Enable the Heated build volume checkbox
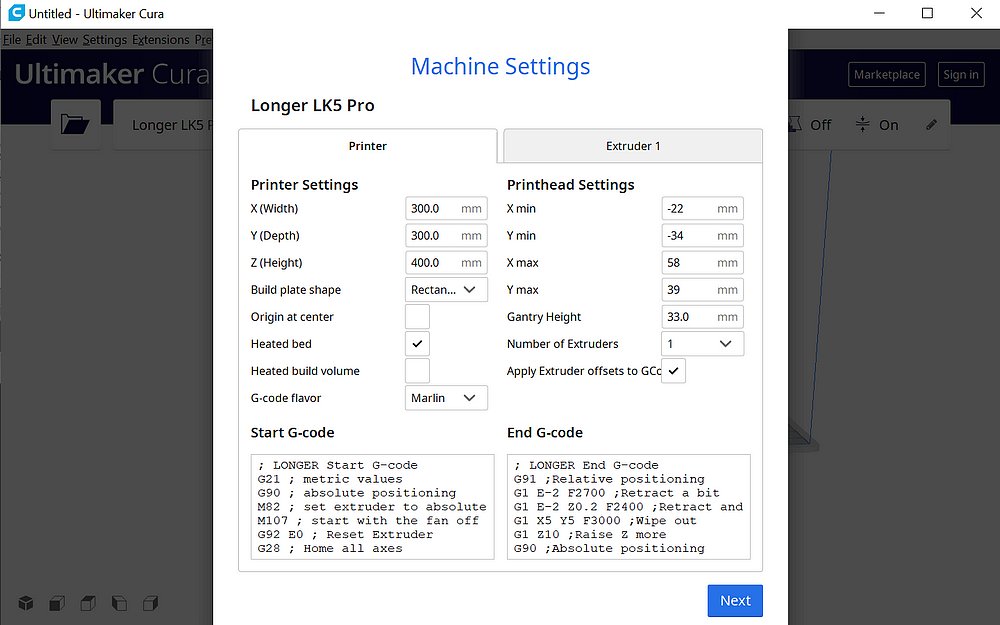The image size is (1000, 625). (x=417, y=371)
